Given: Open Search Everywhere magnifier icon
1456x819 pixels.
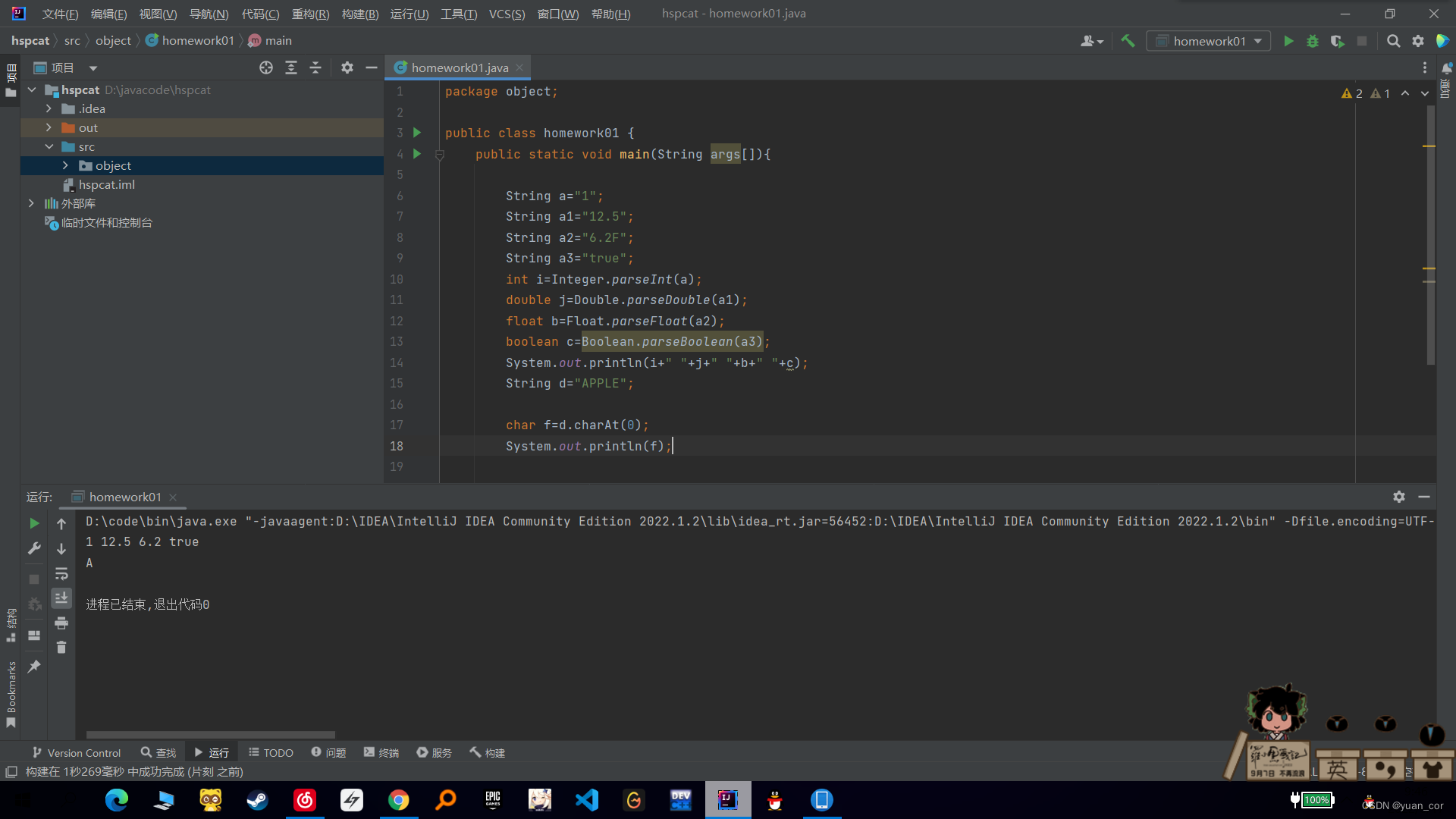Looking at the screenshot, I should click(1393, 42).
